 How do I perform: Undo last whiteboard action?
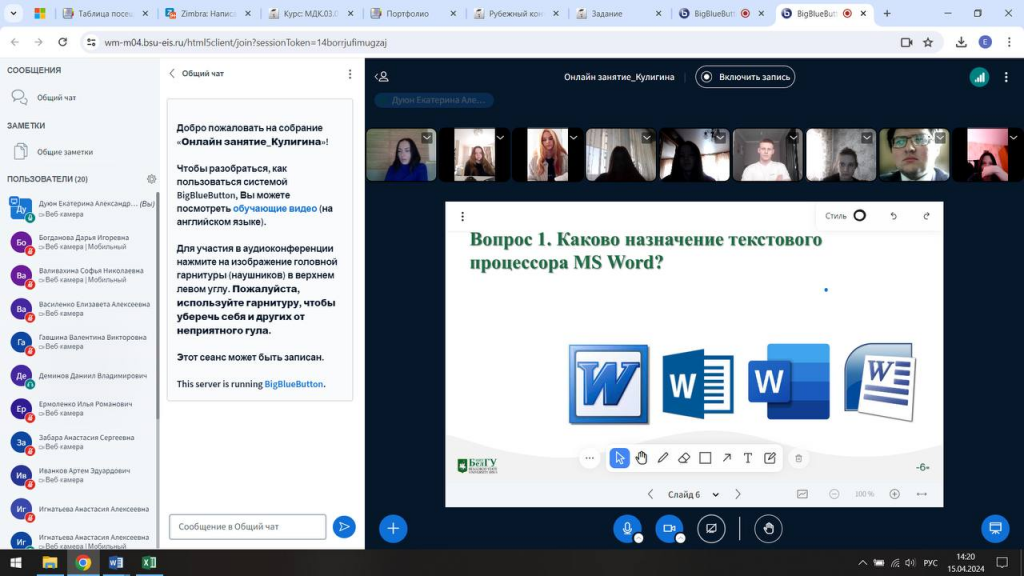click(893, 216)
